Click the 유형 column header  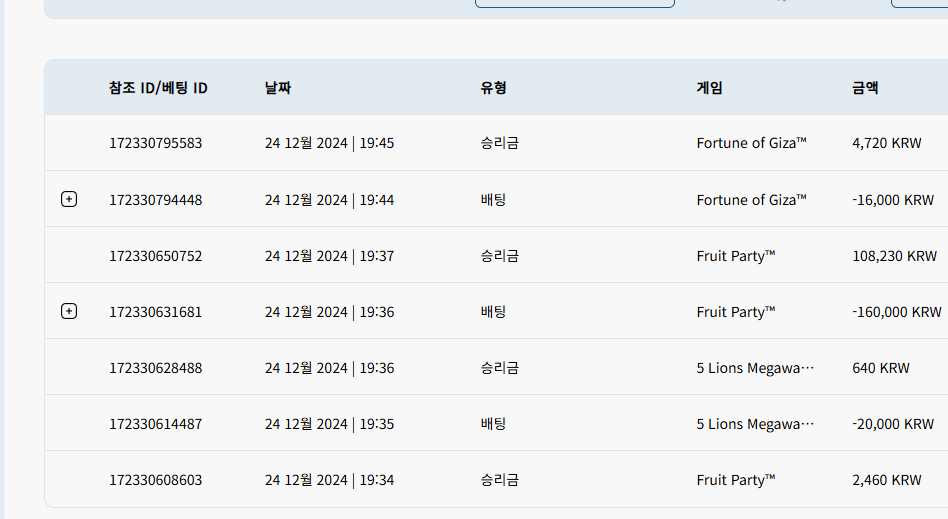pos(493,88)
